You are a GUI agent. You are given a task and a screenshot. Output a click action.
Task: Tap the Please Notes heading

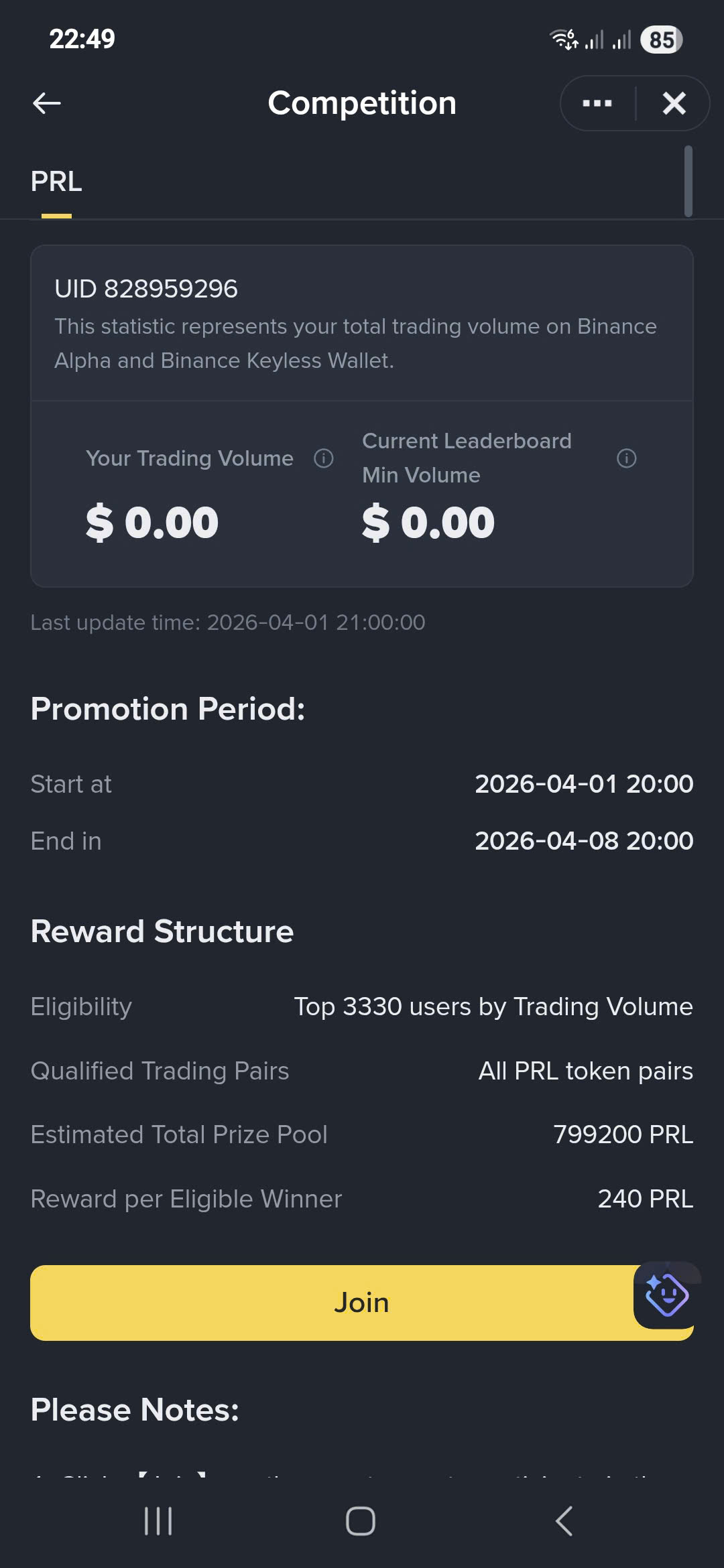click(x=135, y=1410)
